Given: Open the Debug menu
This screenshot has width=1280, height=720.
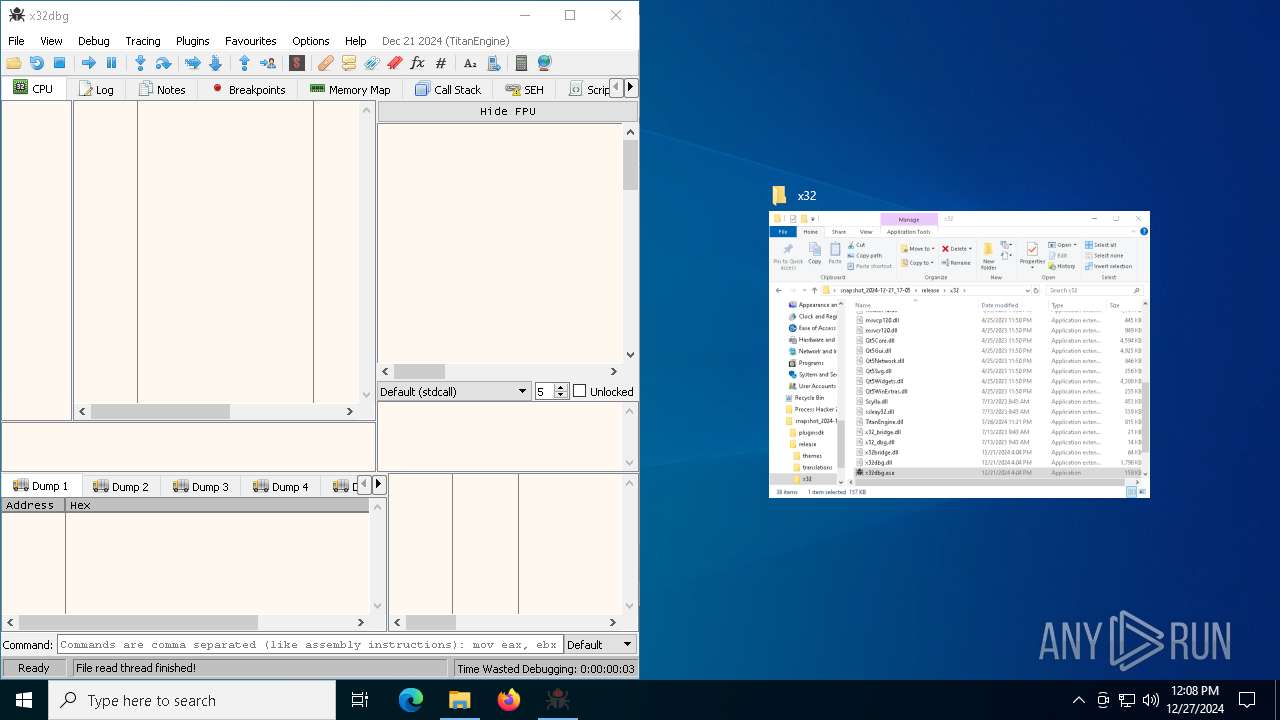Looking at the screenshot, I should (x=94, y=41).
